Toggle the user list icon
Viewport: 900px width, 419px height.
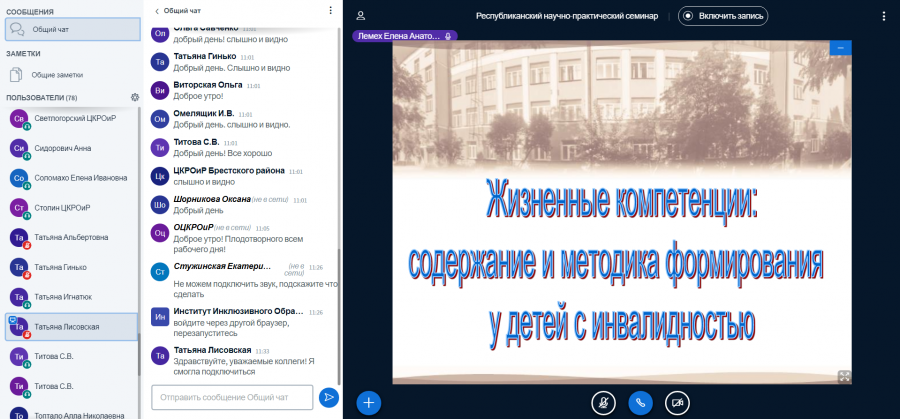(360, 16)
